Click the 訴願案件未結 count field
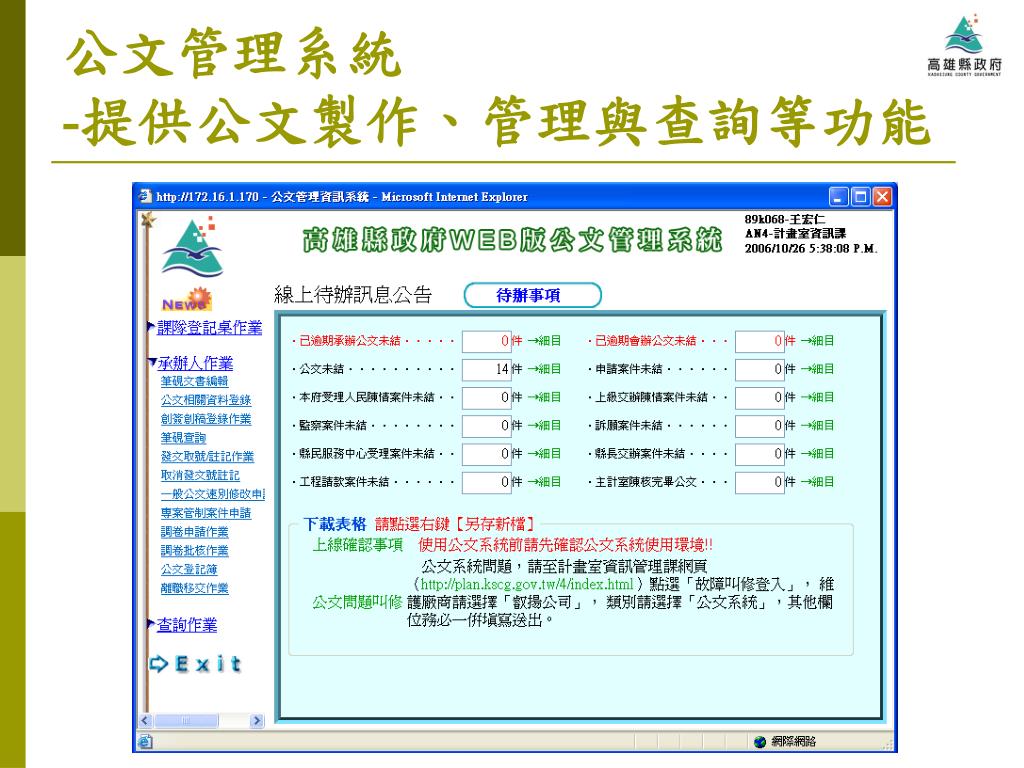1024x768 pixels. (760, 426)
